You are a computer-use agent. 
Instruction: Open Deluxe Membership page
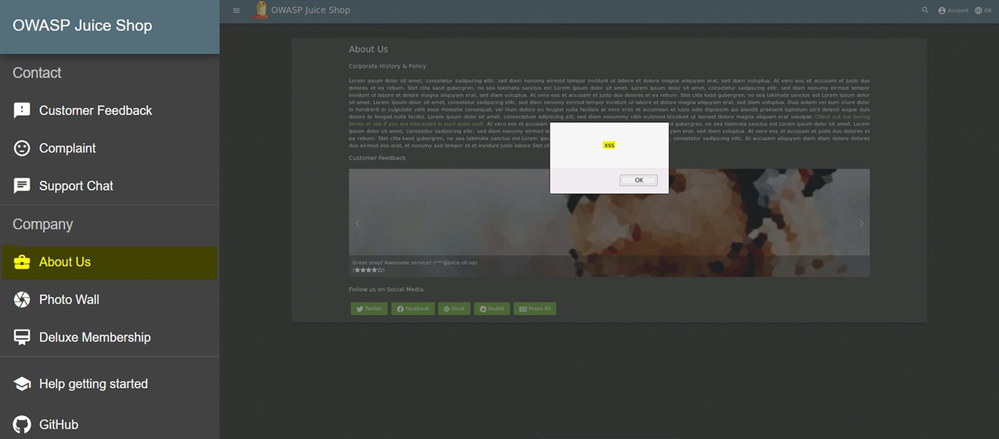point(110,337)
